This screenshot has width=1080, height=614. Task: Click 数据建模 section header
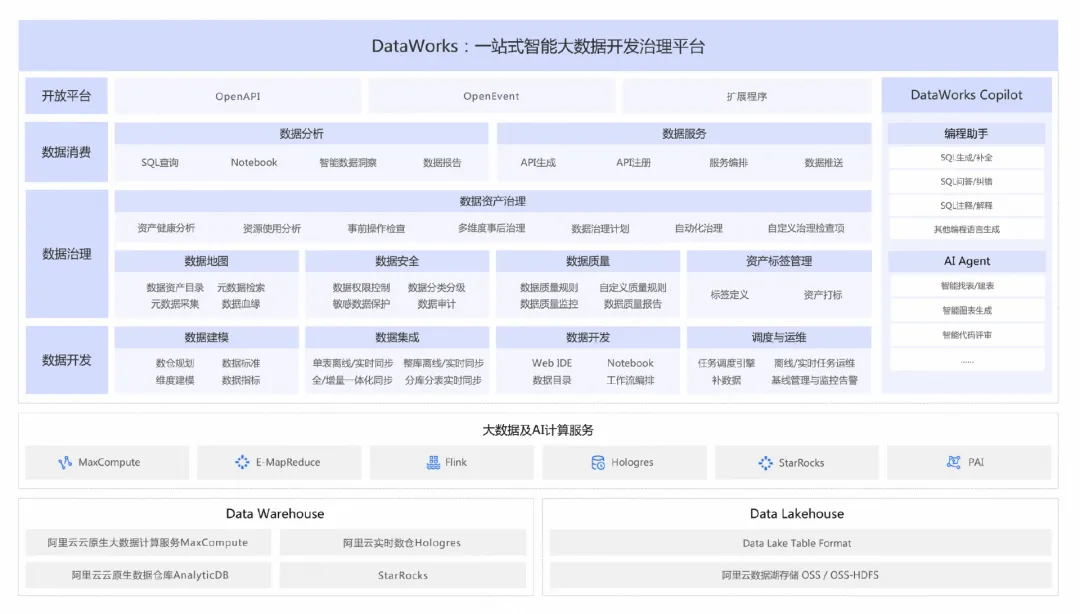click(x=207, y=337)
